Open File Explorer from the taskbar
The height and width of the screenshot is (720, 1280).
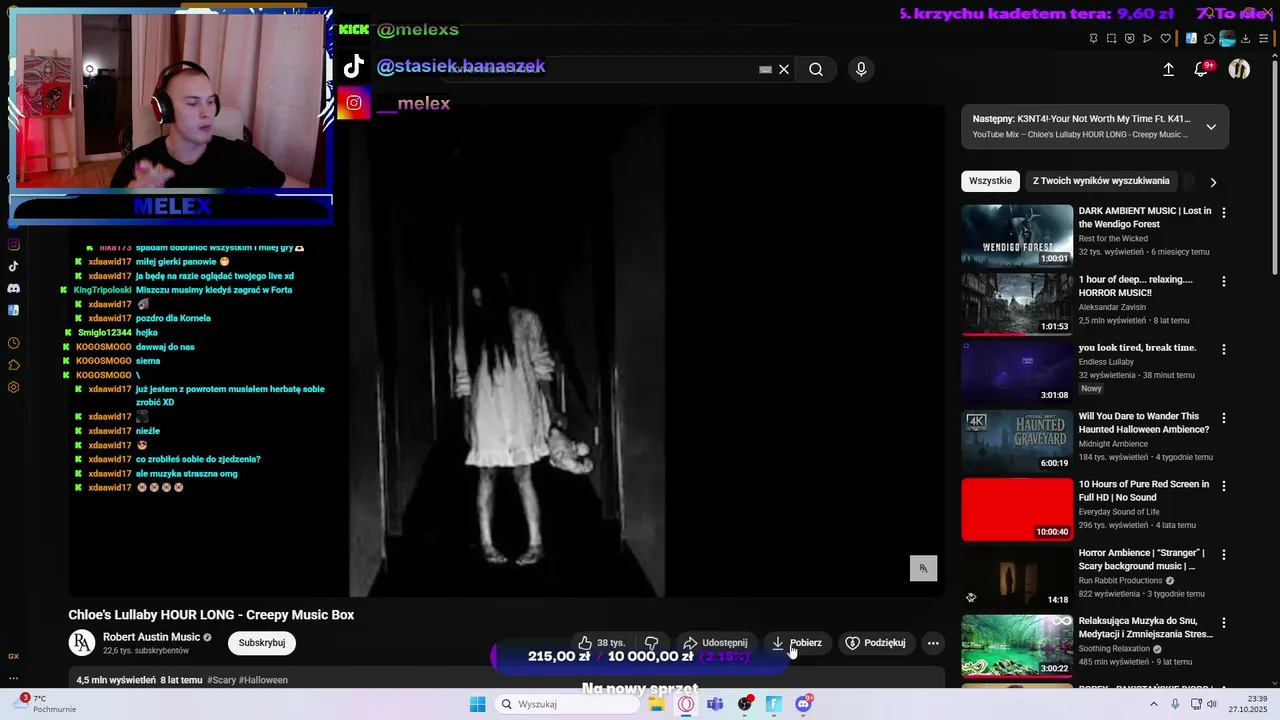[x=656, y=704]
